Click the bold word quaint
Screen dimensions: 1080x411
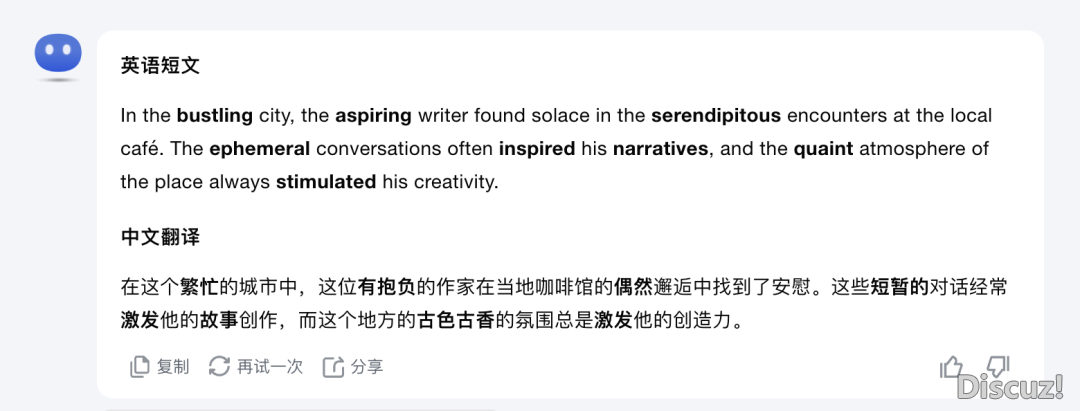click(824, 149)
